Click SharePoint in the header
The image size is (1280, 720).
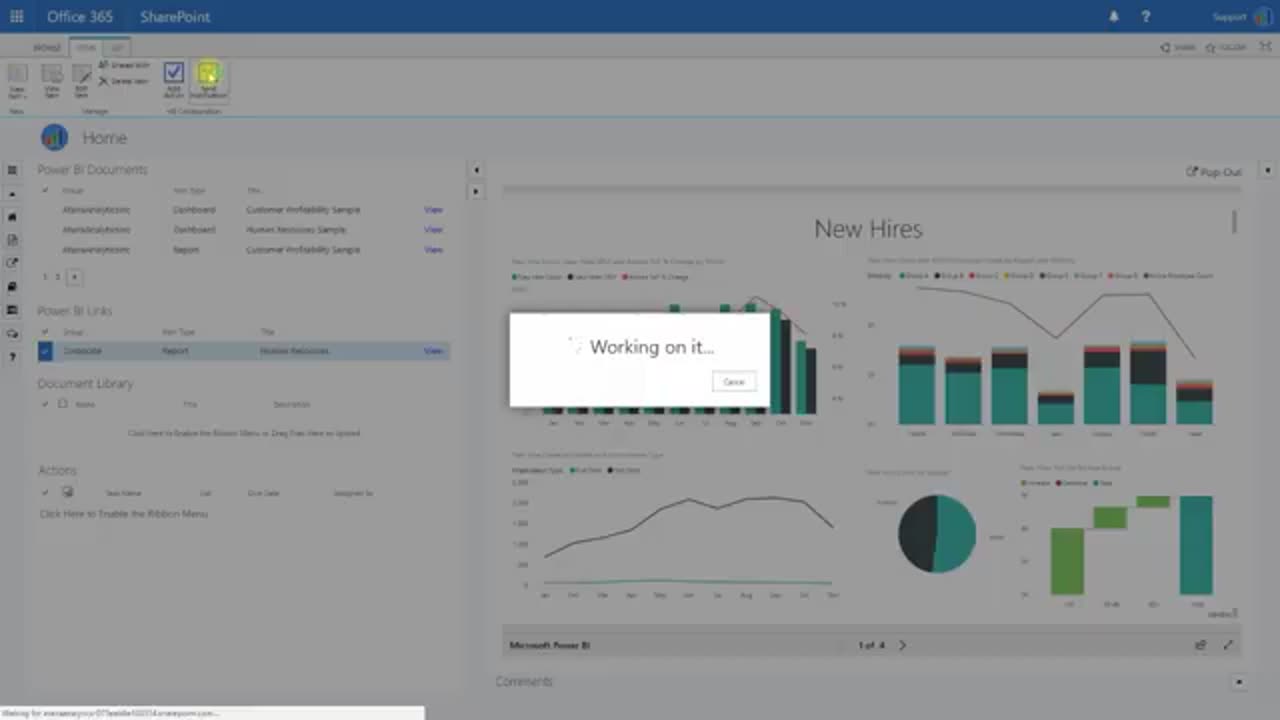click(x=175, y=17)
